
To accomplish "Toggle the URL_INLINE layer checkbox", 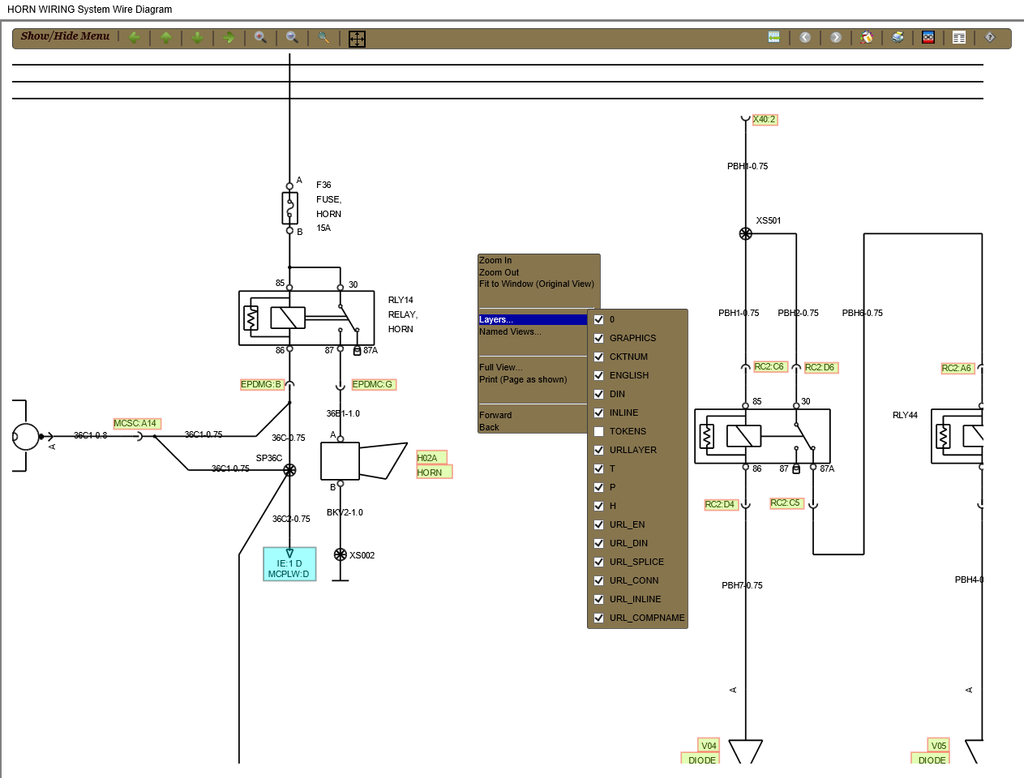I will click(x=598, y=598).
